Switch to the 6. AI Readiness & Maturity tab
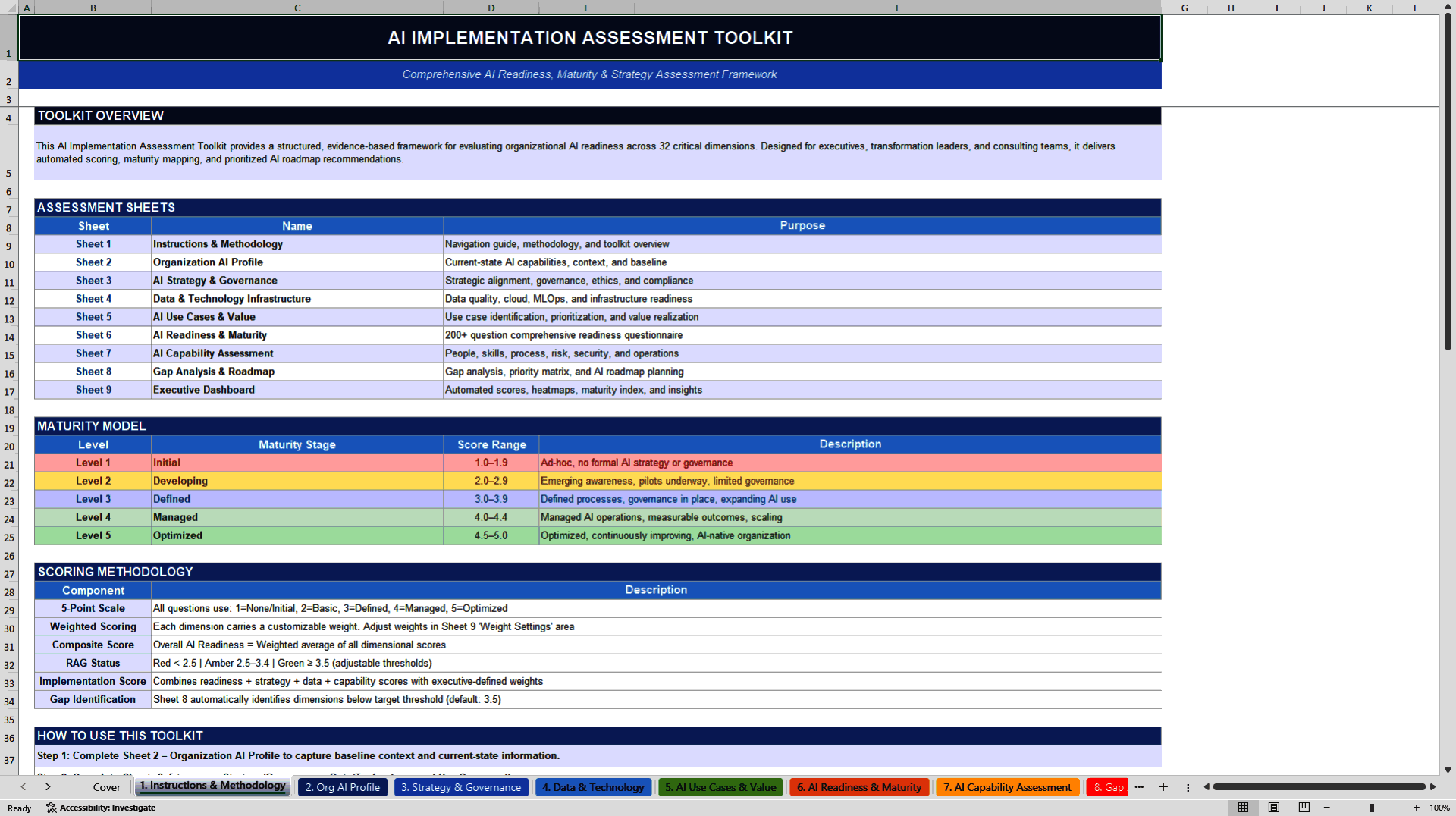 pos(859,787)
